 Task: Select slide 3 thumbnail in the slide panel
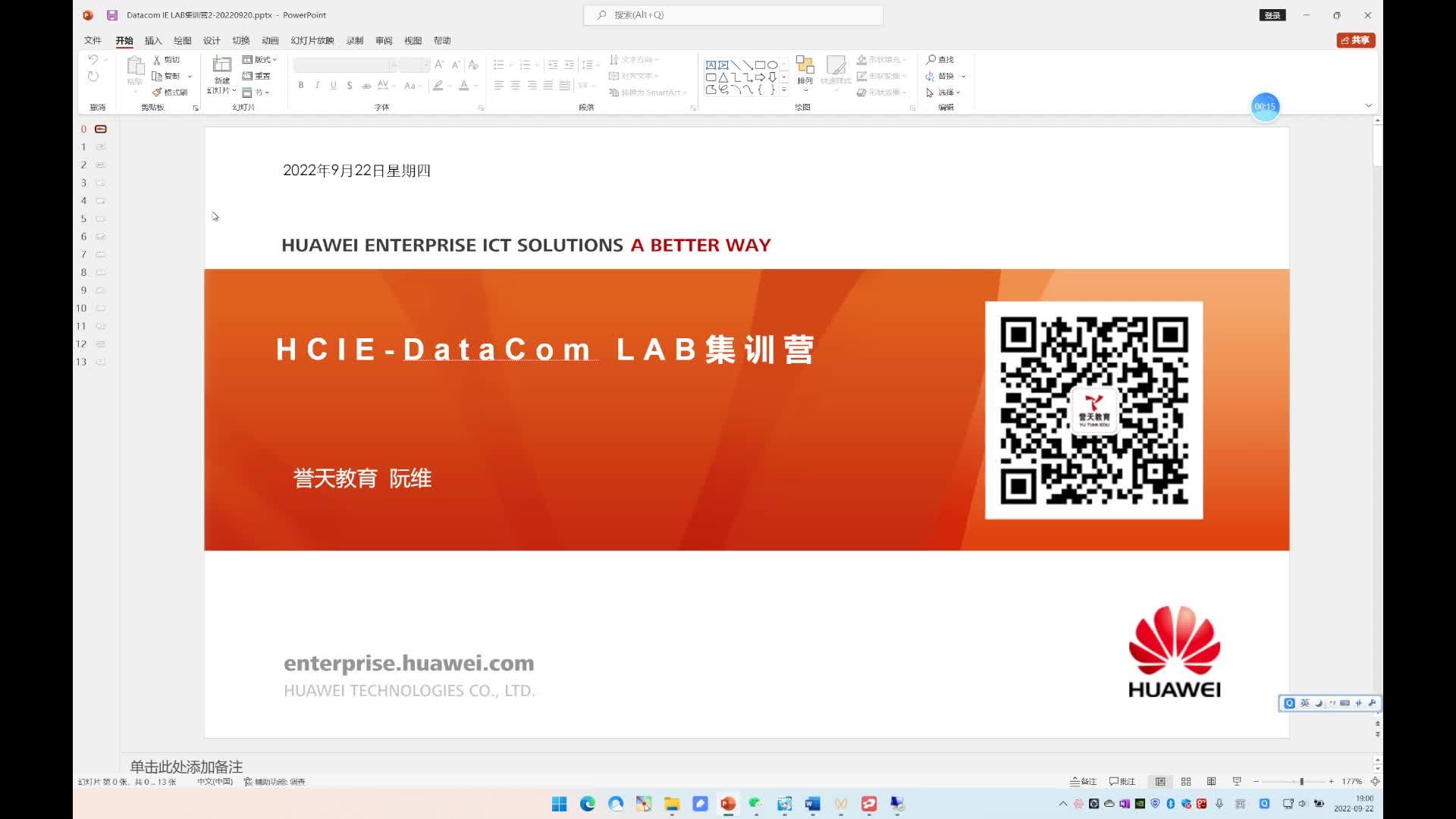pos(99,182)
